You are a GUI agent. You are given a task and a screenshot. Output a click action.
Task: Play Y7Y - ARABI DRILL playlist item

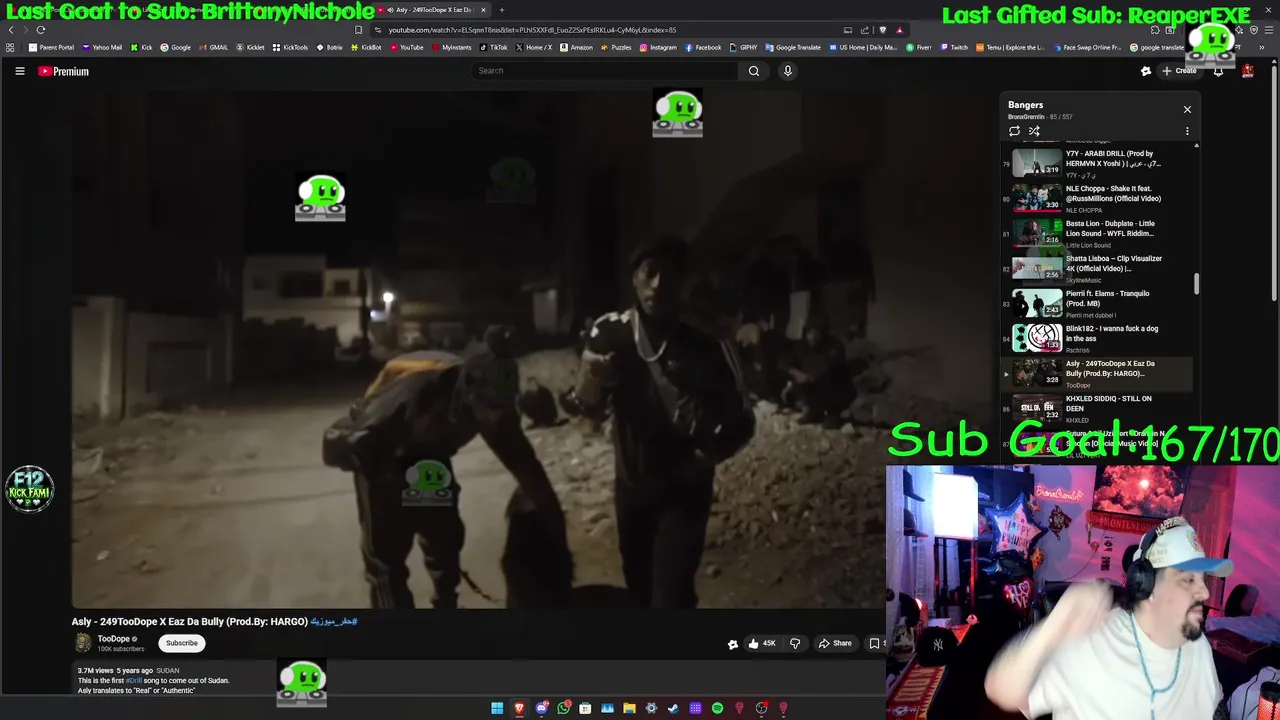(x=1097, y=163)
